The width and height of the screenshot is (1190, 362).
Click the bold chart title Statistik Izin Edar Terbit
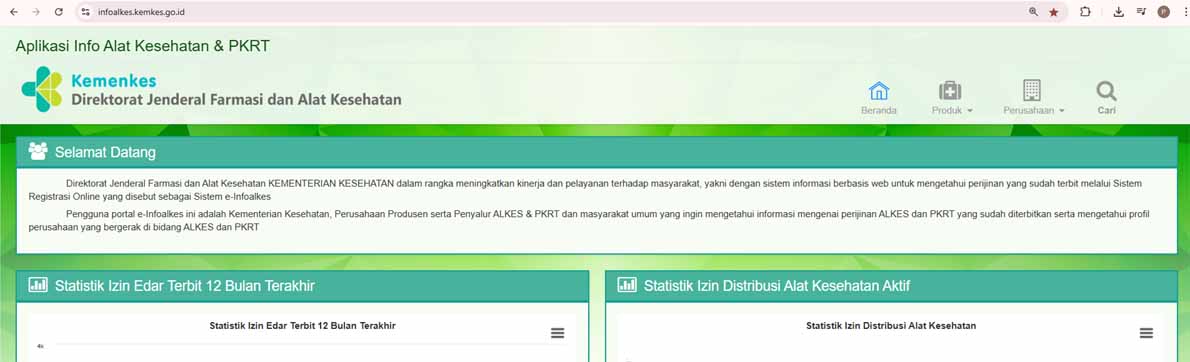click(303, 326)
